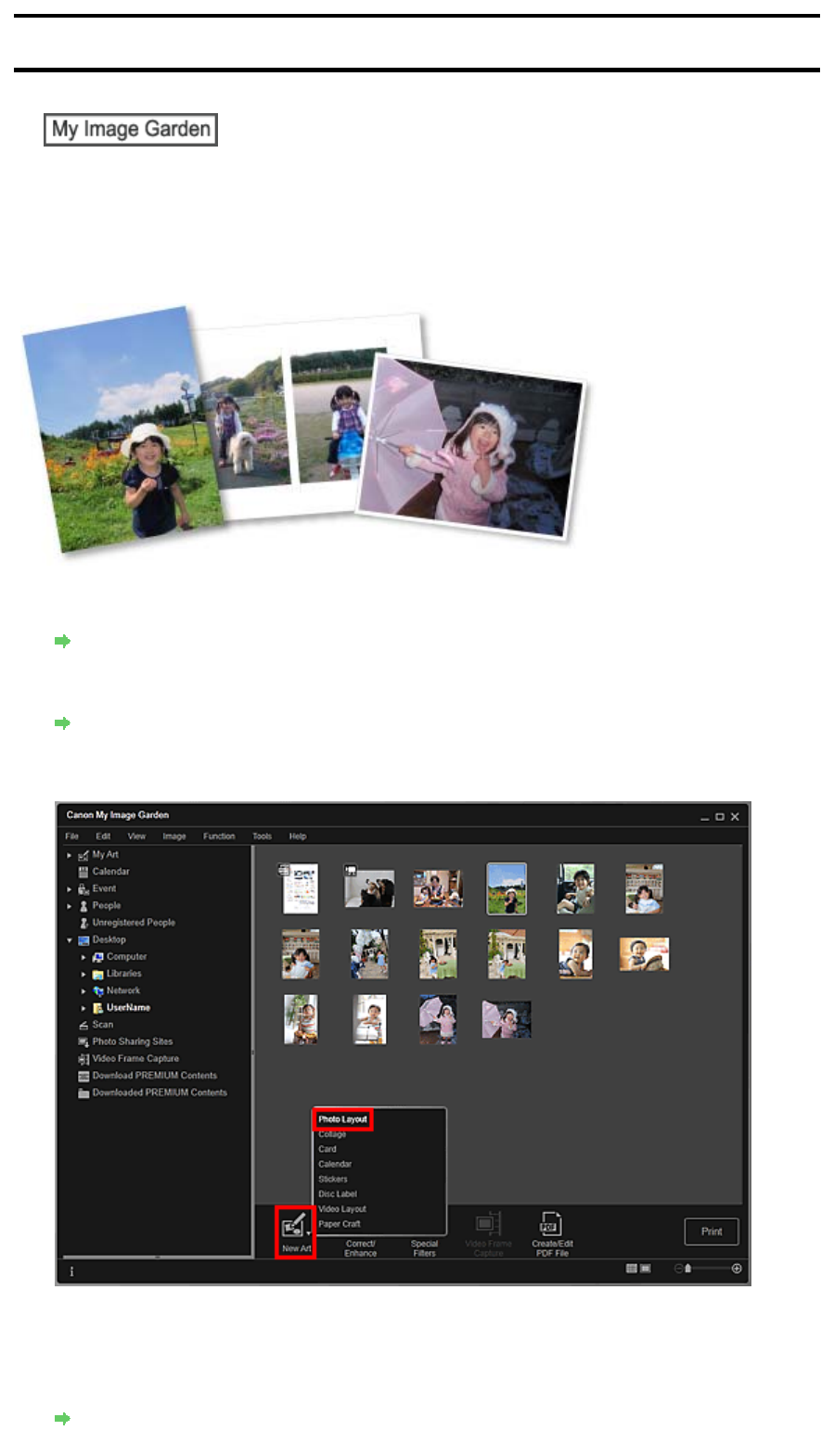834x1456 pixels.
Task: Click the New Art tool icon
Action: (x=293, y=1226)
